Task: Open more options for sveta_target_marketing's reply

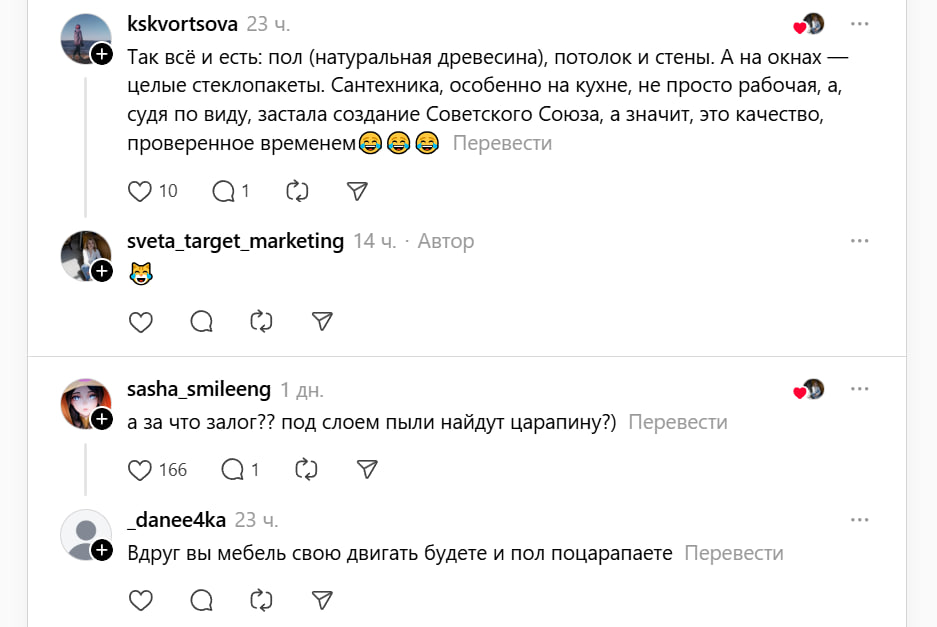Action: (x=859, y=241)
